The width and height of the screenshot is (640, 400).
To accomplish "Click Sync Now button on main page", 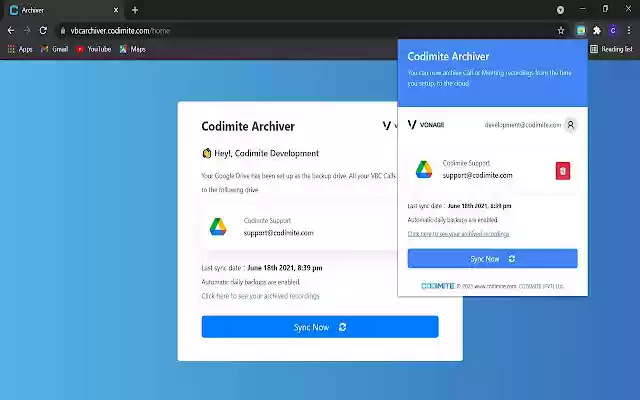I will [320, 327].
